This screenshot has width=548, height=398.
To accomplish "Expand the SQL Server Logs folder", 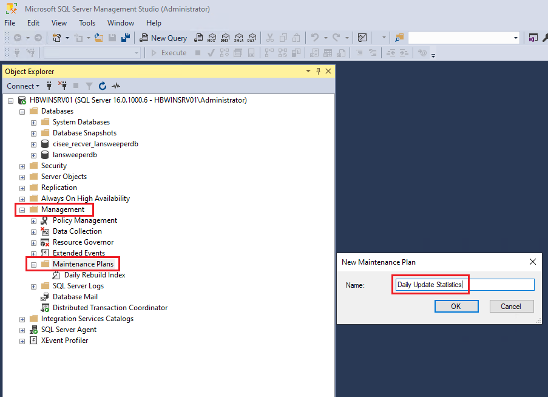I will pyautogui.click(x=34, y=287).
